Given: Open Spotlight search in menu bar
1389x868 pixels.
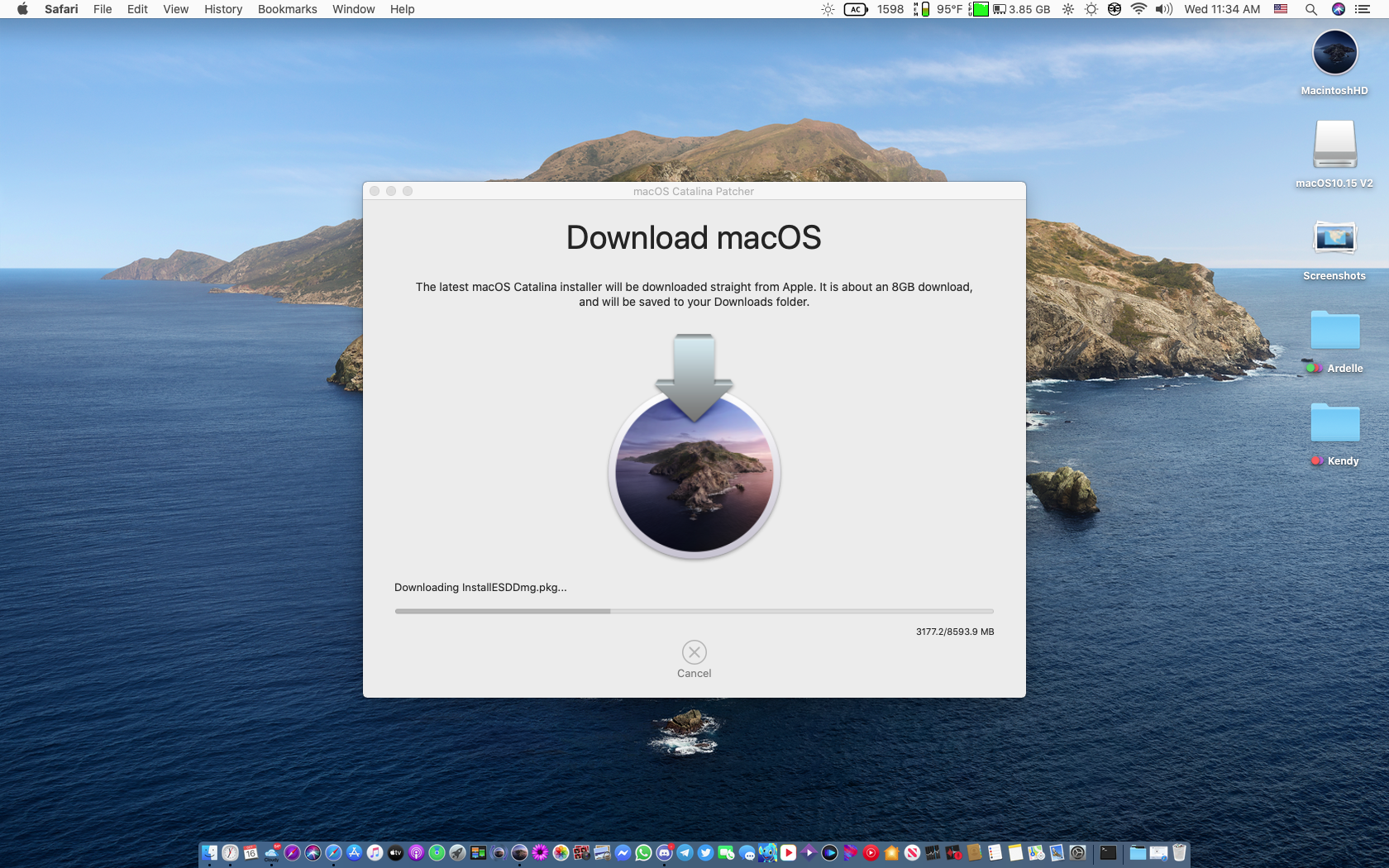Looking at the screenshot, I should tap(1310, 9).
